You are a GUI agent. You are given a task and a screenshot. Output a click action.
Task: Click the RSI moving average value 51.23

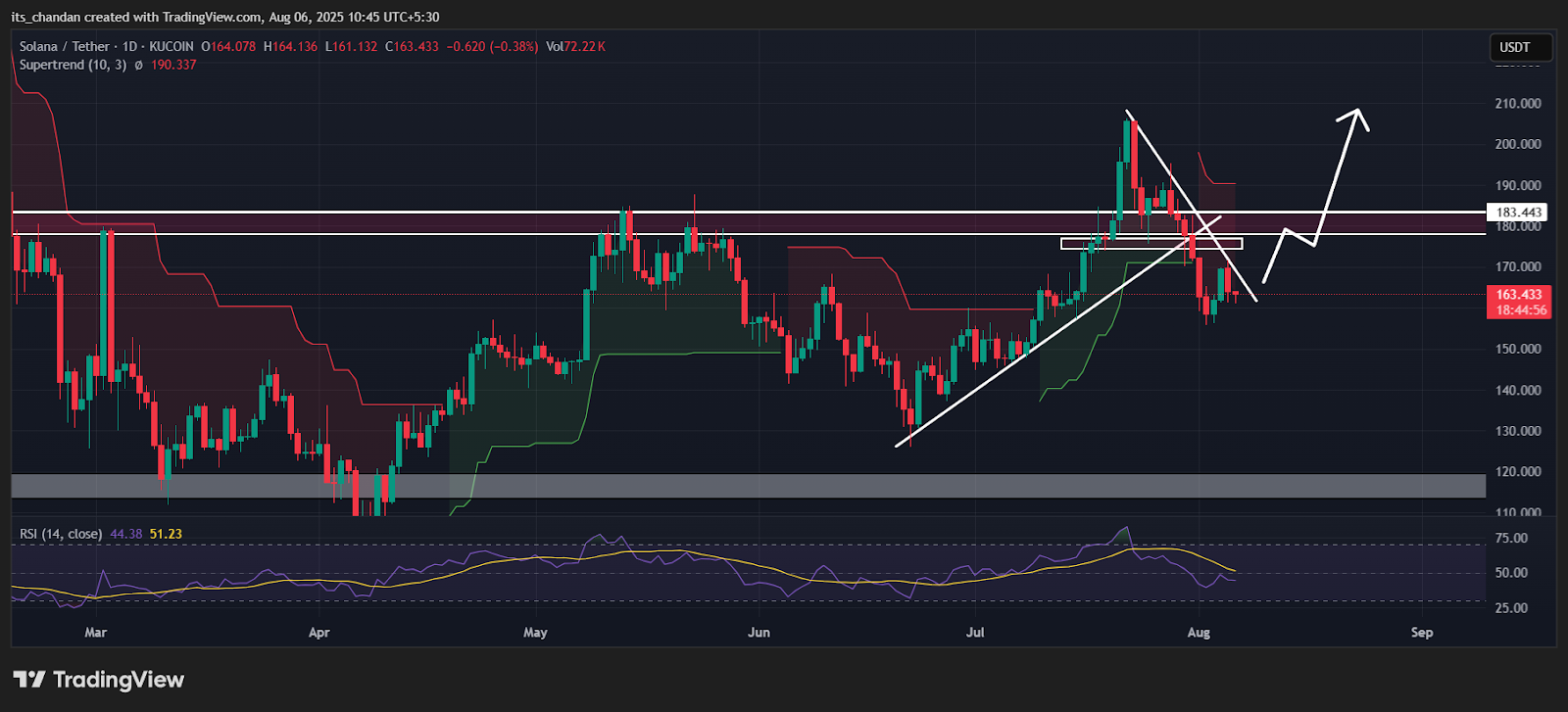click(x=166, y=534)
